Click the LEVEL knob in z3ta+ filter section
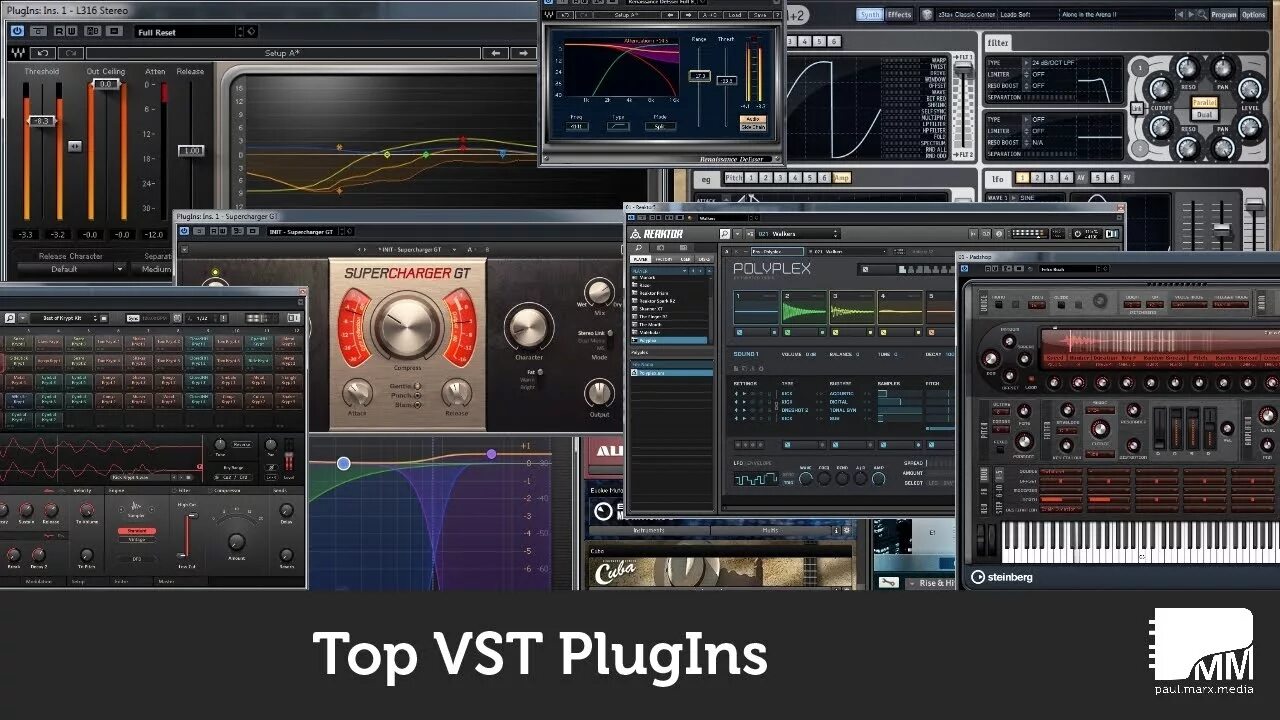The image size is (1280, 720). 1250,88
